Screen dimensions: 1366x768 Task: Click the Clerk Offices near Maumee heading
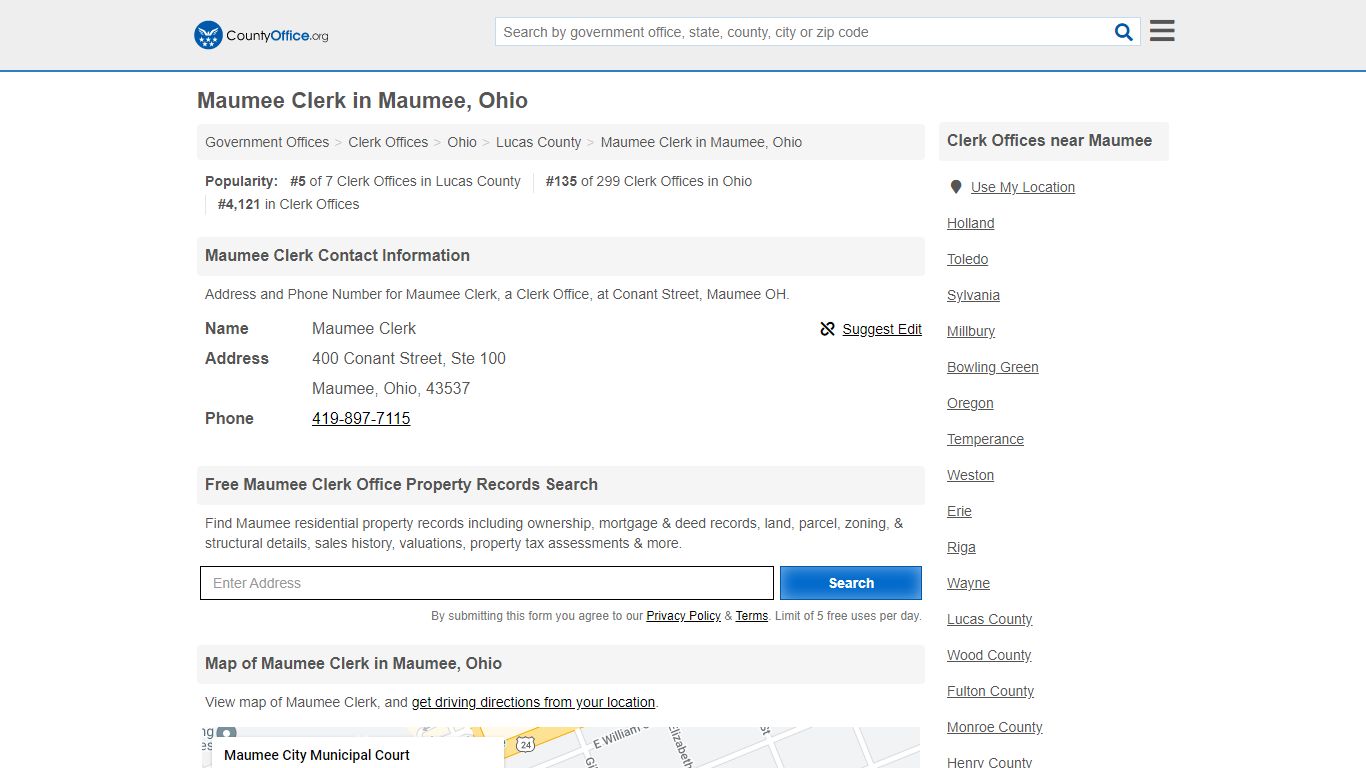1049,140
